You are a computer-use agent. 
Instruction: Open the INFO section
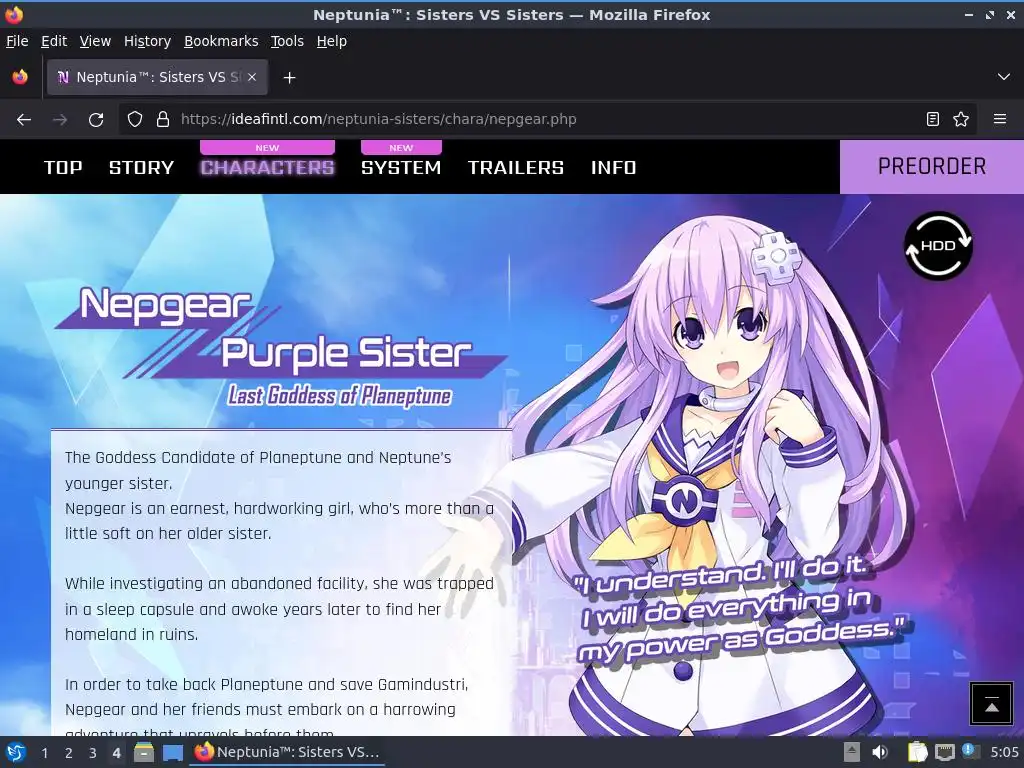pyautogui.click(x=613, y=168)
